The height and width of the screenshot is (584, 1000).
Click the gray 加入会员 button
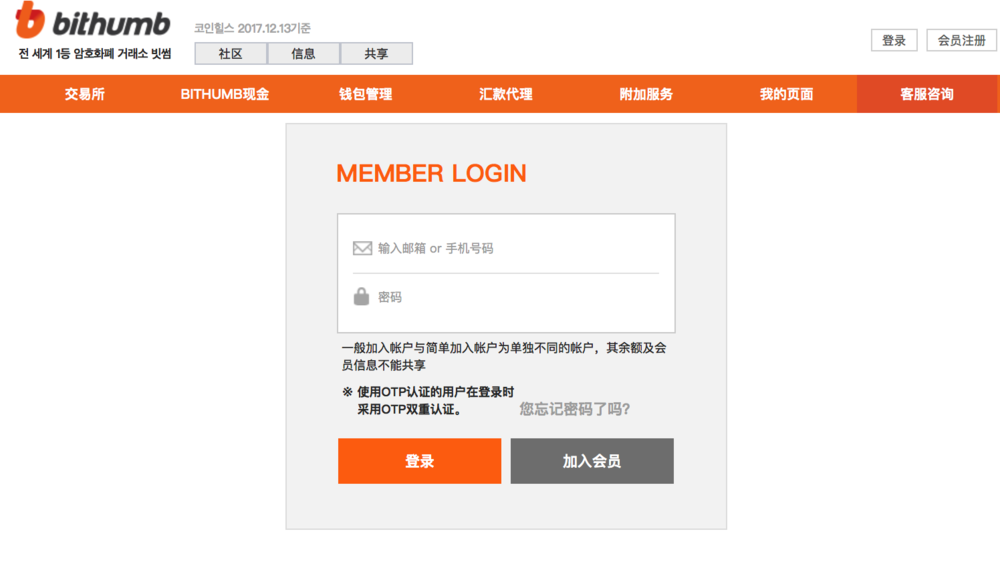tap(592, 461)
